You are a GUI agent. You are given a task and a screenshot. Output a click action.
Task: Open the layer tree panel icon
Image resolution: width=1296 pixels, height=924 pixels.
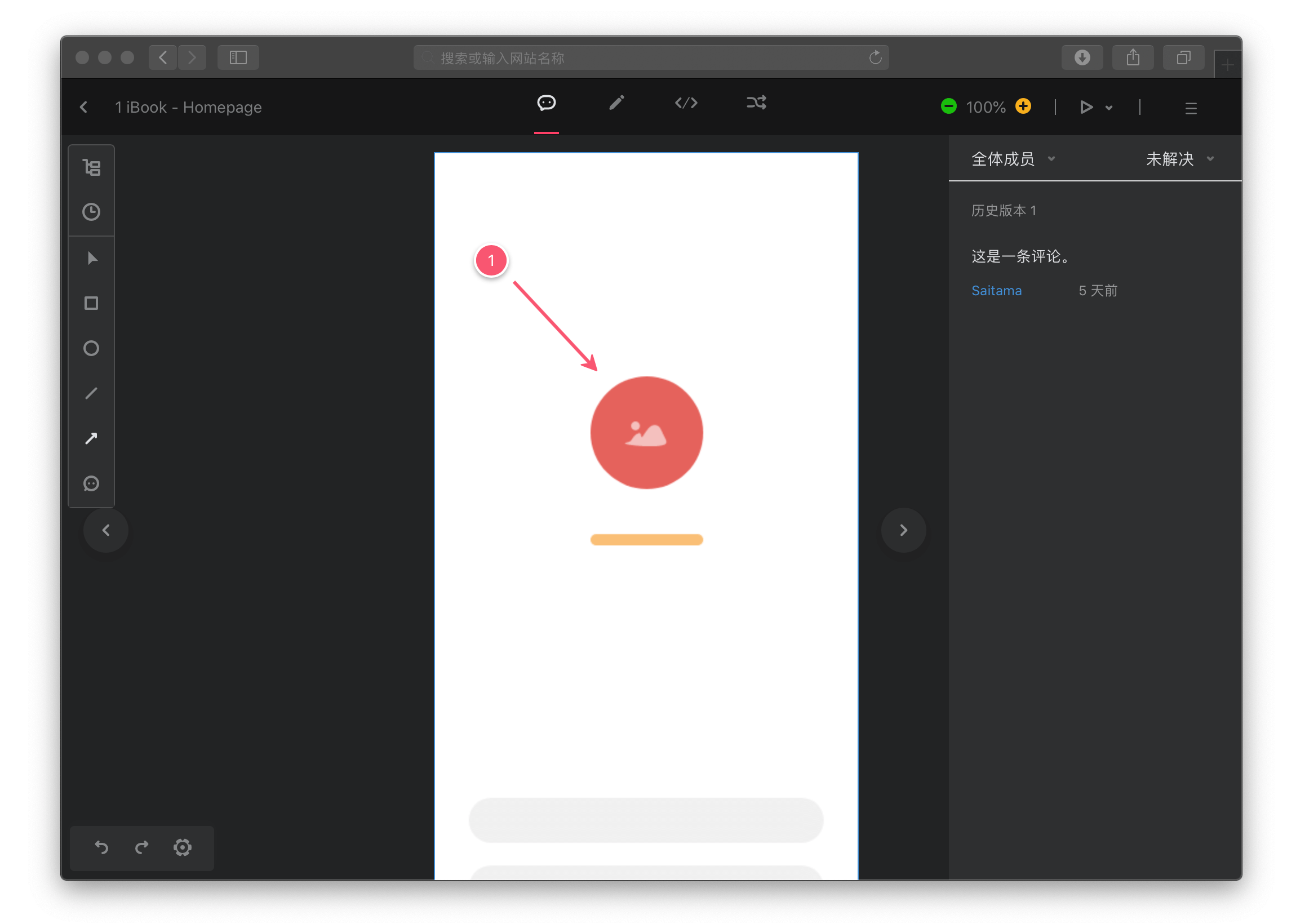coord(91,167)
